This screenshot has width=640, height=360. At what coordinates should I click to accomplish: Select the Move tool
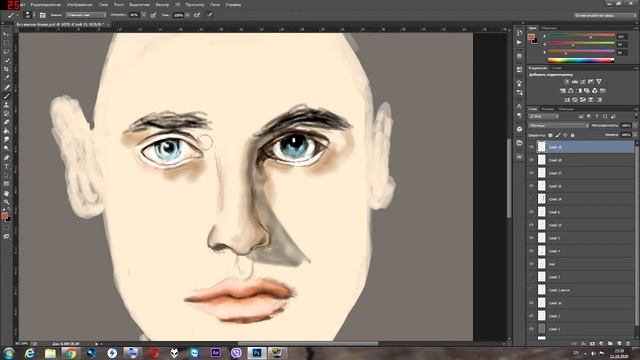(6, 34)
